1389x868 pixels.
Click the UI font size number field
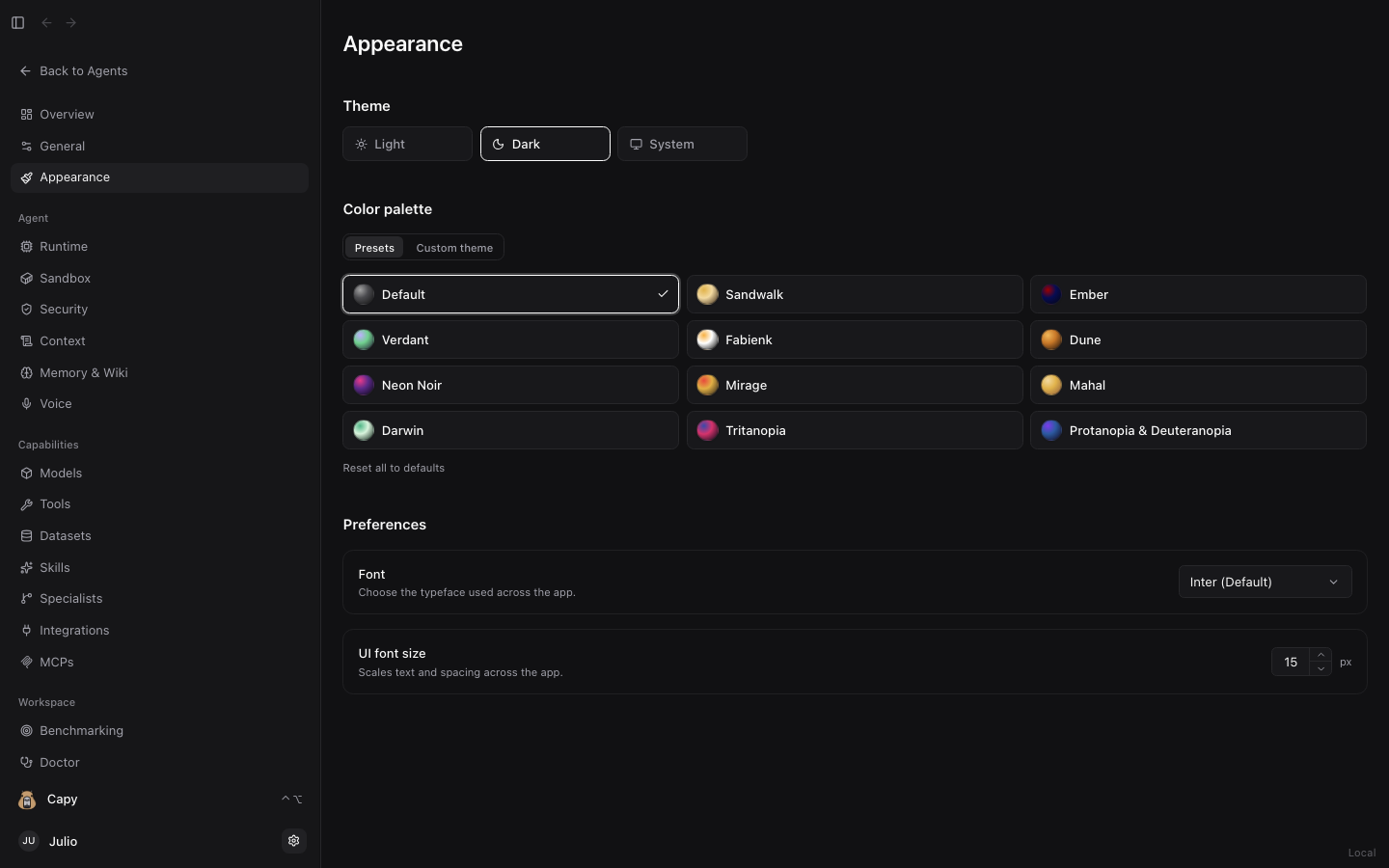[1291, 662]
